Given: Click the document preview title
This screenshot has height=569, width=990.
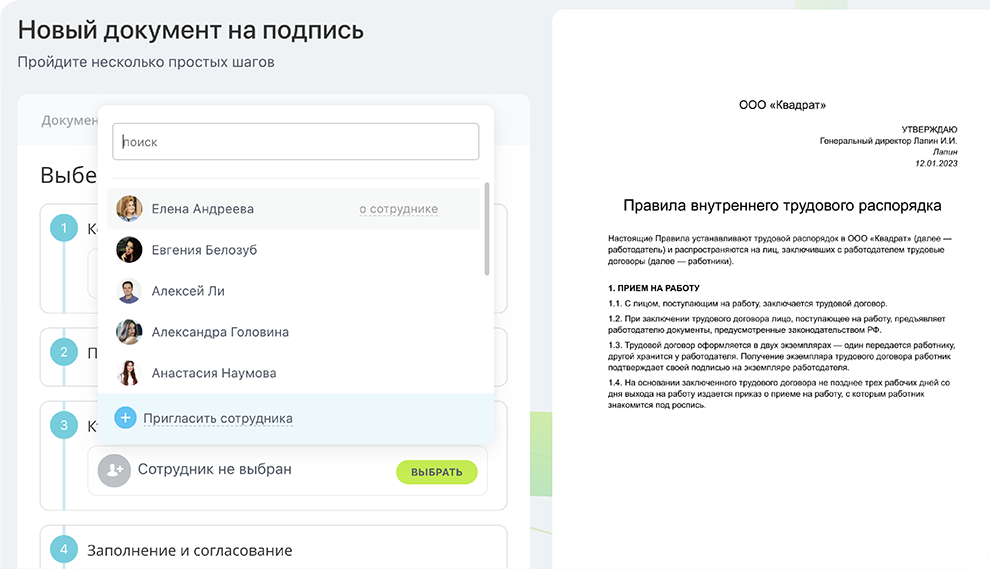Looking at the screenshot, I should coord(782,205).
